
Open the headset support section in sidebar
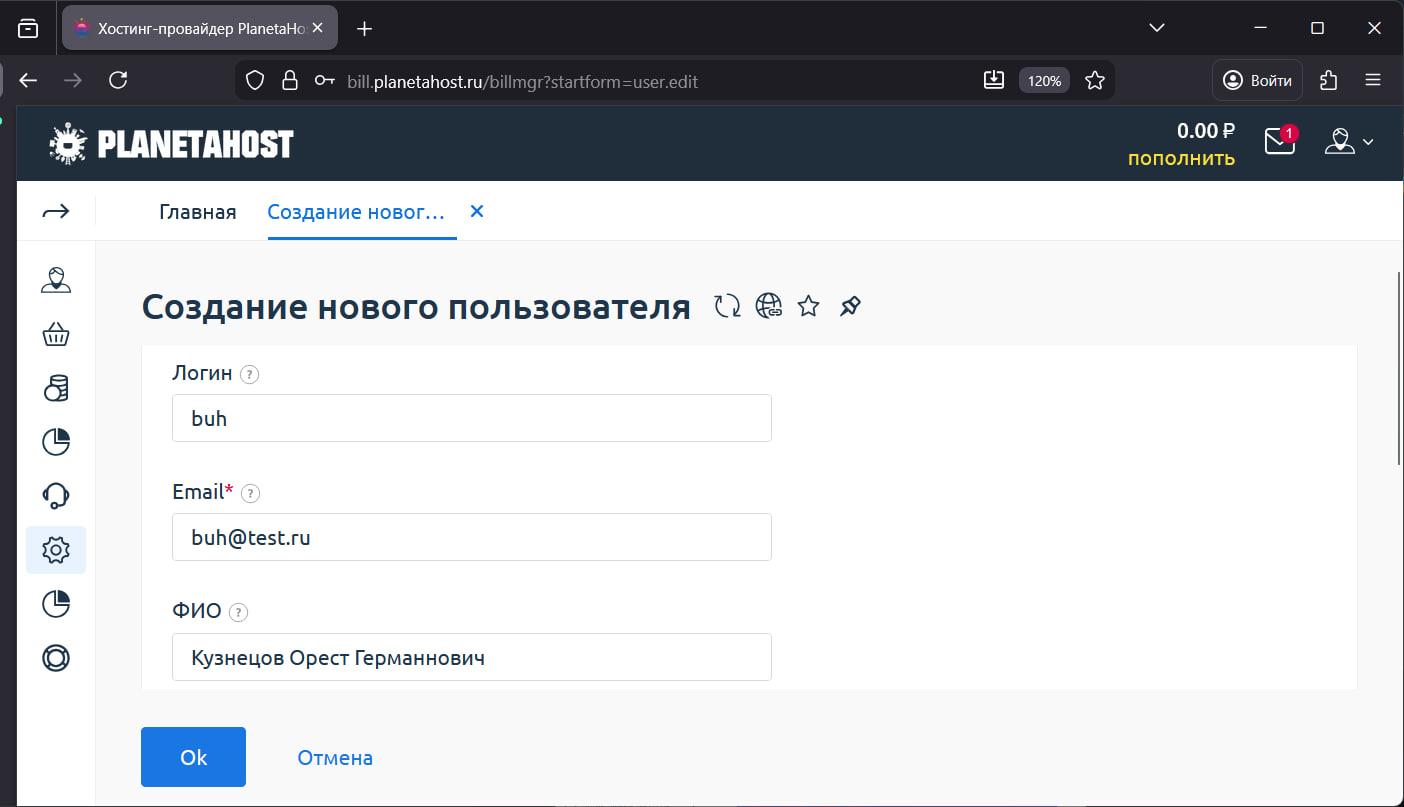(56, 495)
